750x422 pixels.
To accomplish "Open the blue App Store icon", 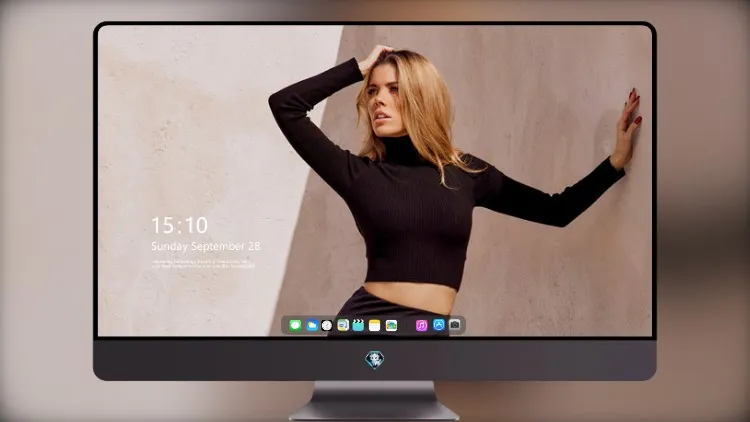I will point(439,325).
